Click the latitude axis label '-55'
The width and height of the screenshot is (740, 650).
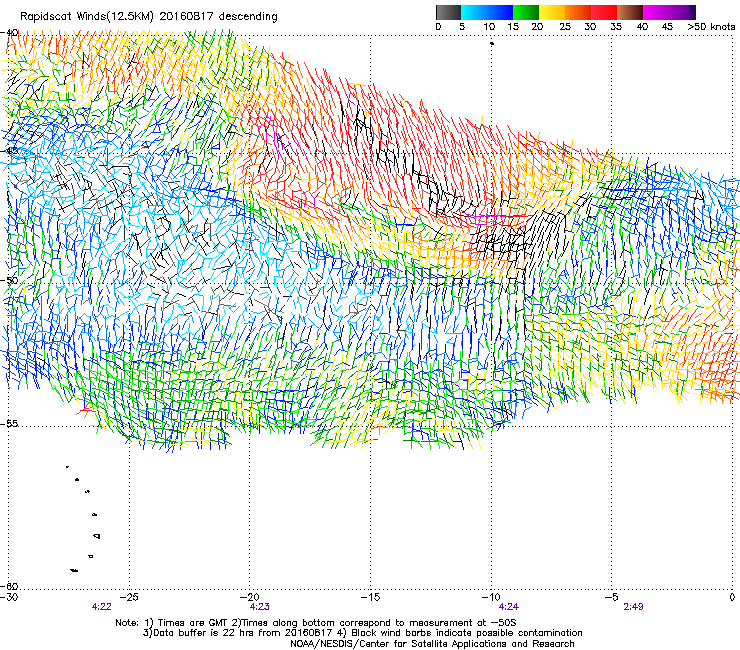click(x=10, y=424)
